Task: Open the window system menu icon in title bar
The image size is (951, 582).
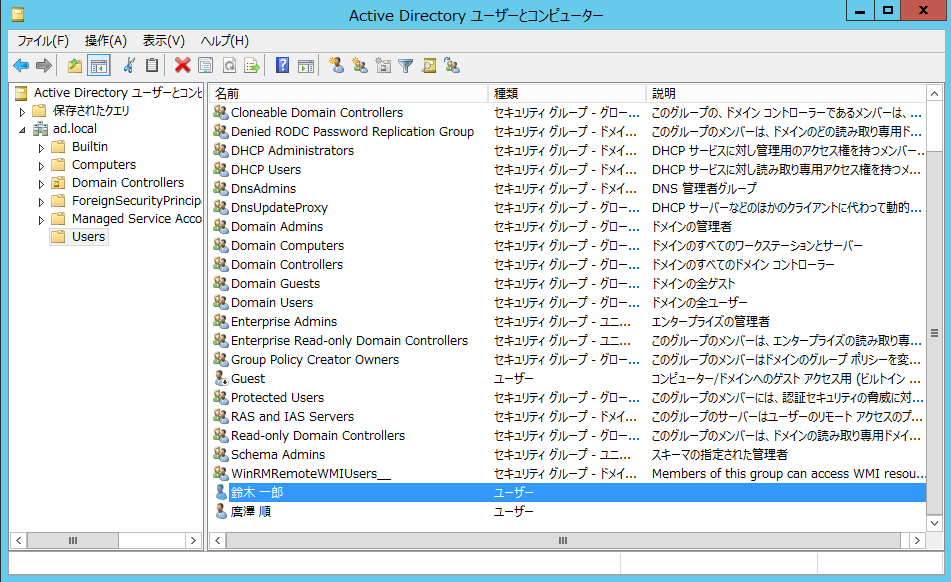Action: 18,14
